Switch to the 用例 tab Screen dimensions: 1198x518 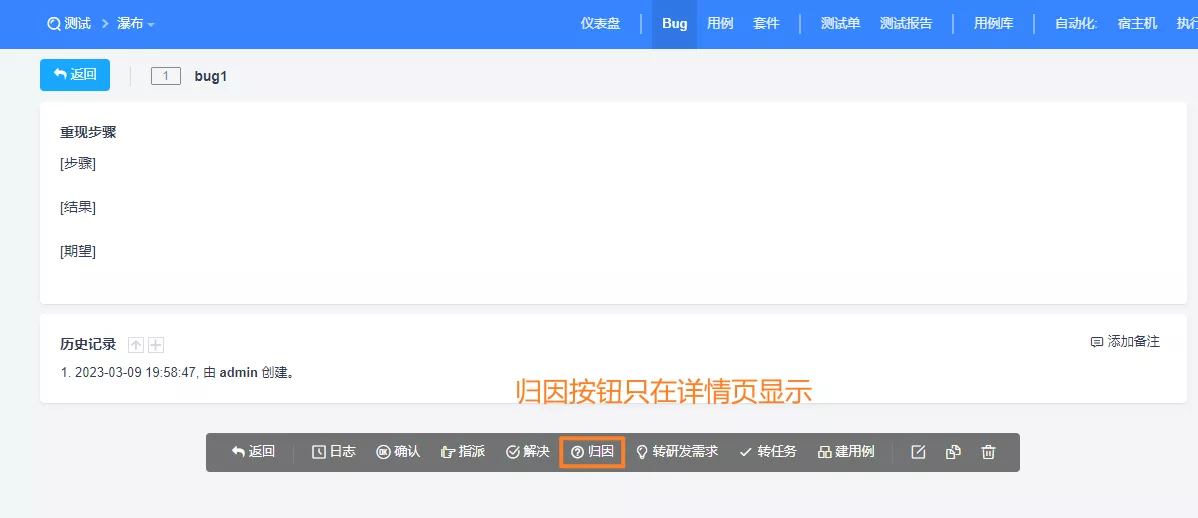[x=720, y=24]
